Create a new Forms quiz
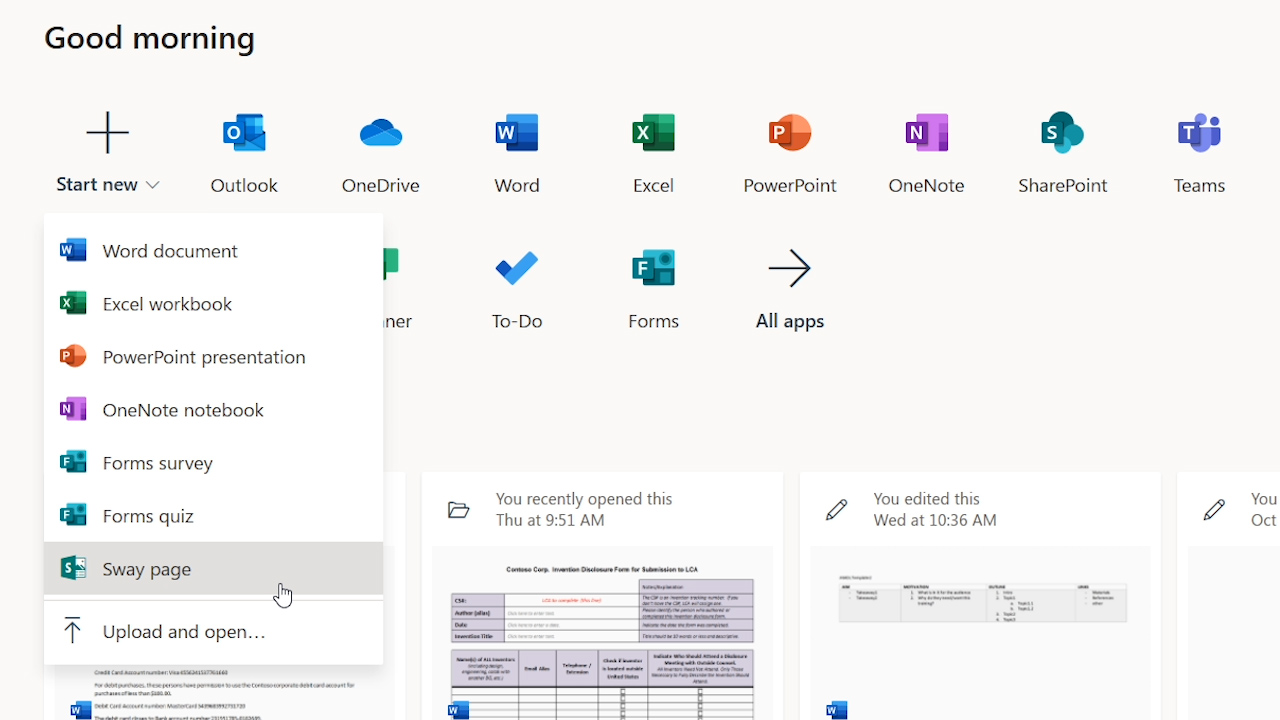 point(213,515)
